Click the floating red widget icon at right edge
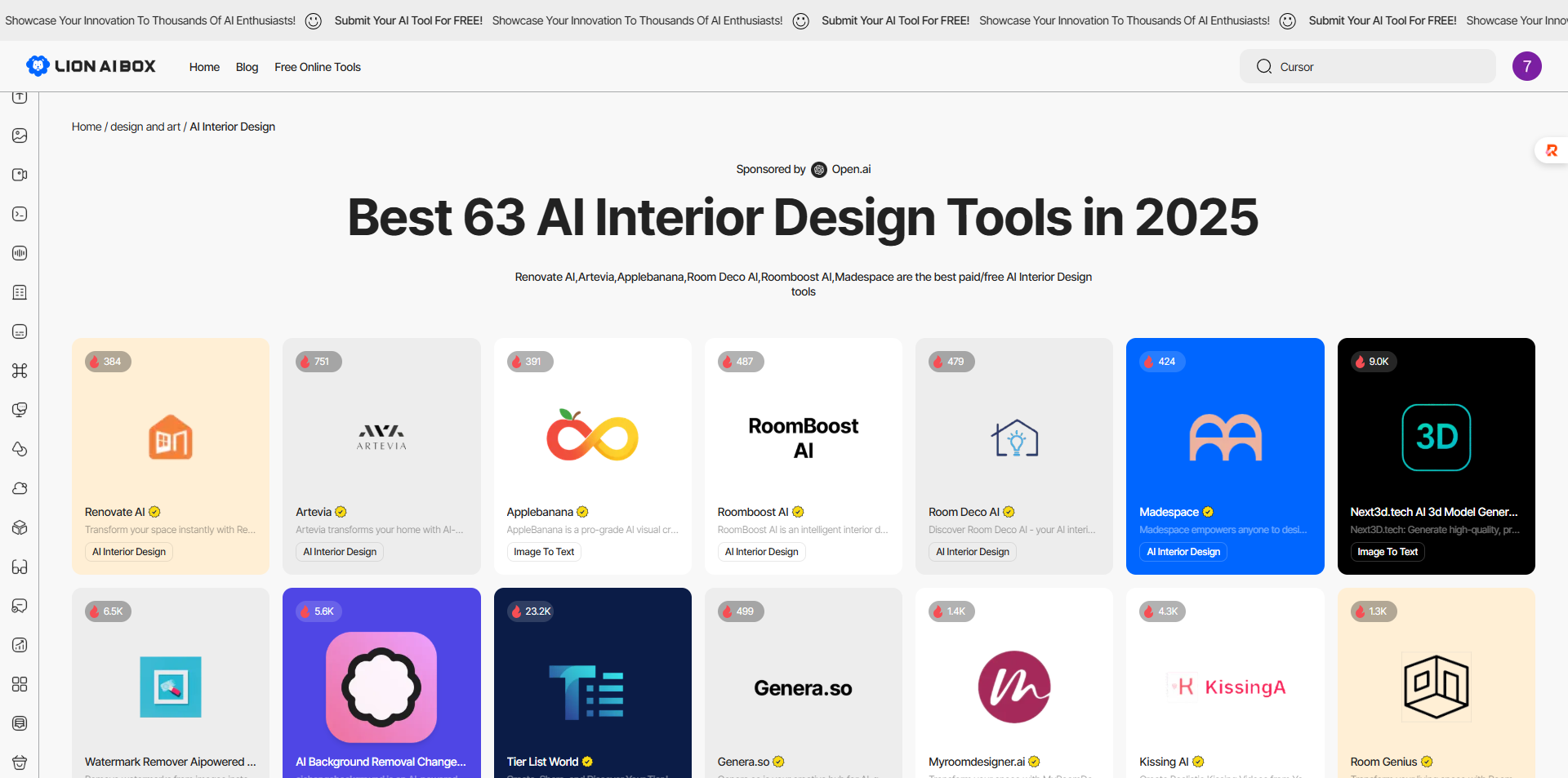Viewport: 1568px width, 778px height. click(1551, 150)
